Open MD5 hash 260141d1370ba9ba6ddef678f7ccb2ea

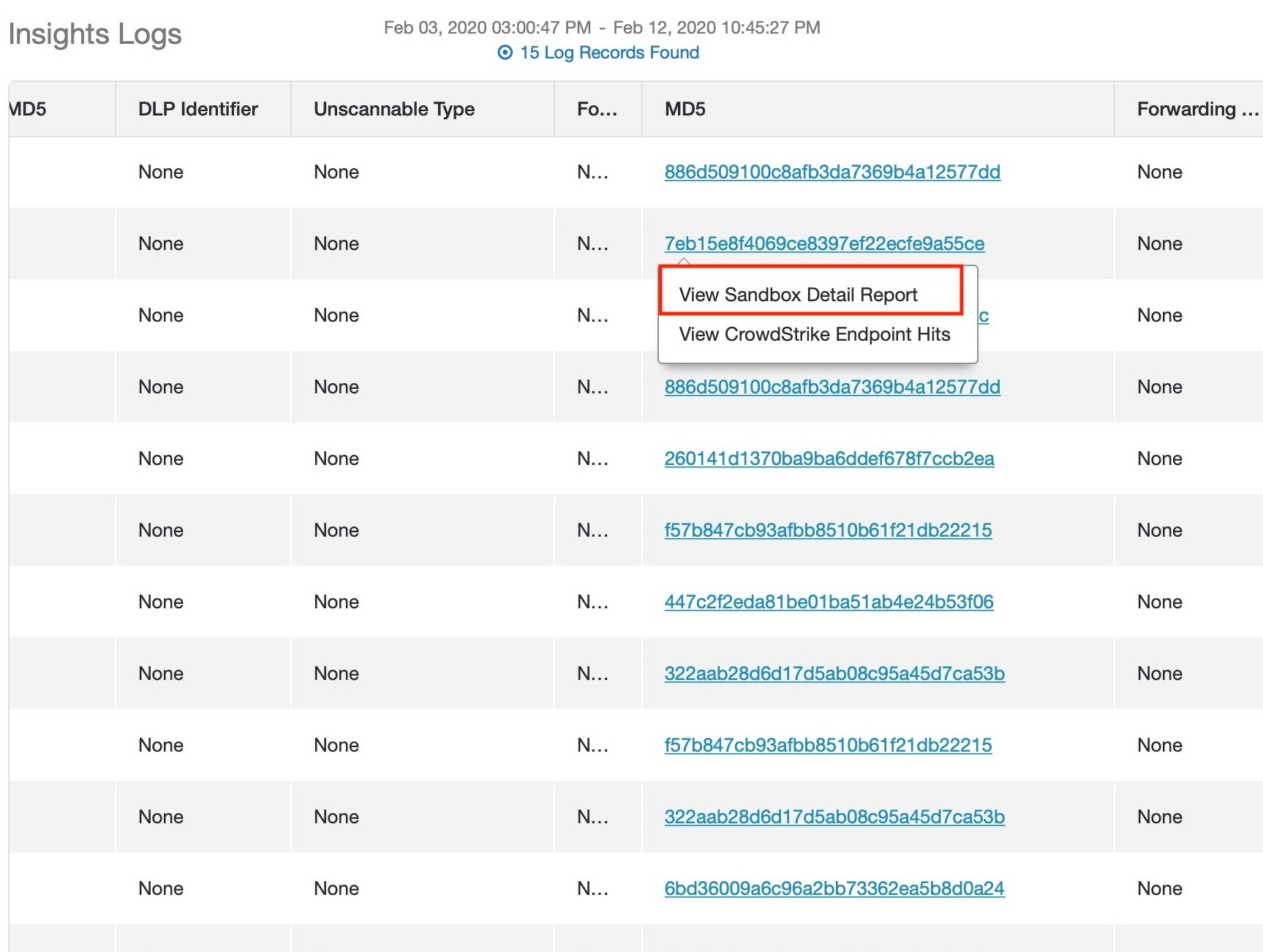829,458
